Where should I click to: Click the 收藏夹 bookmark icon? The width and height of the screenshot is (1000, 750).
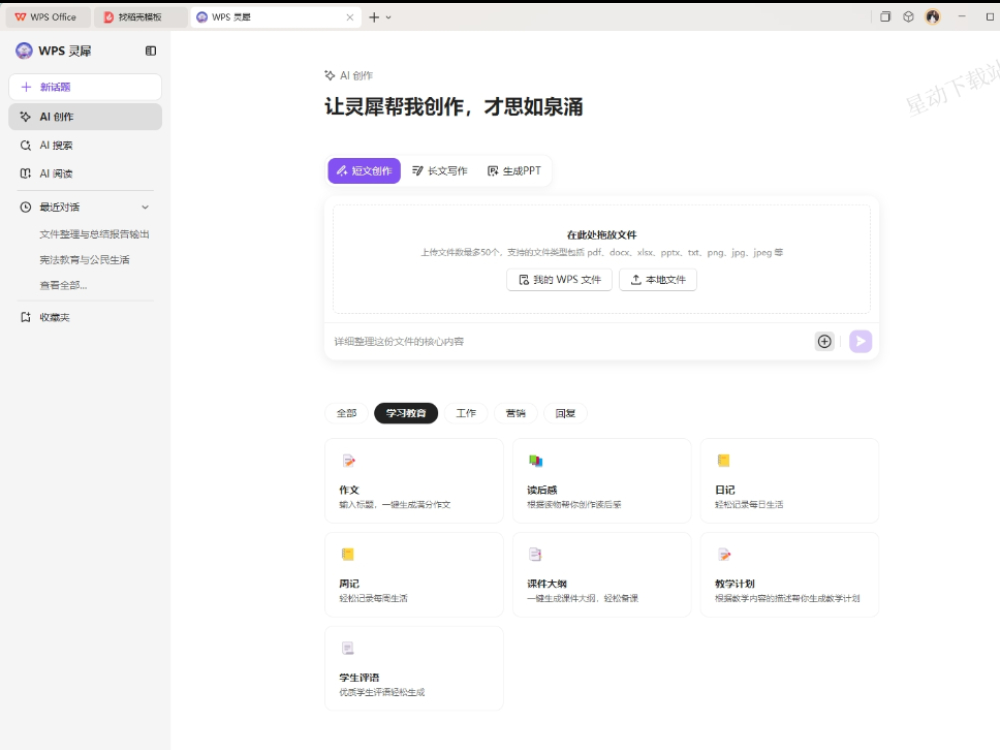[x=26, y=317]
